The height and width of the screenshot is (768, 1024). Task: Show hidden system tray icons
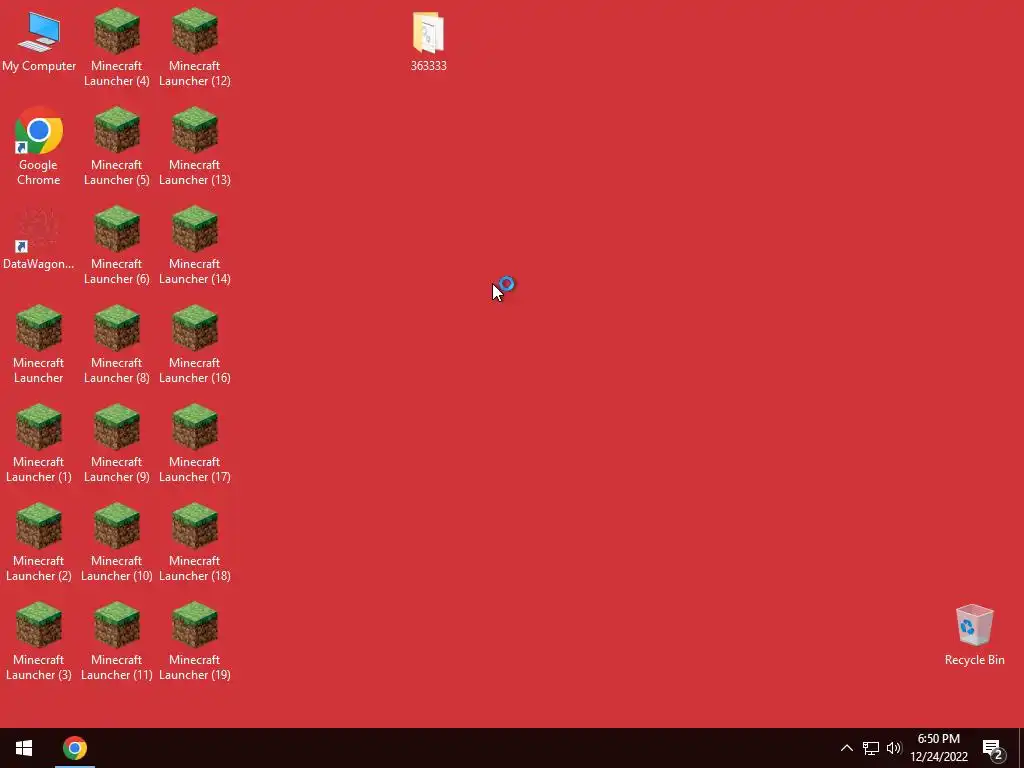click(x=846, y=748)
